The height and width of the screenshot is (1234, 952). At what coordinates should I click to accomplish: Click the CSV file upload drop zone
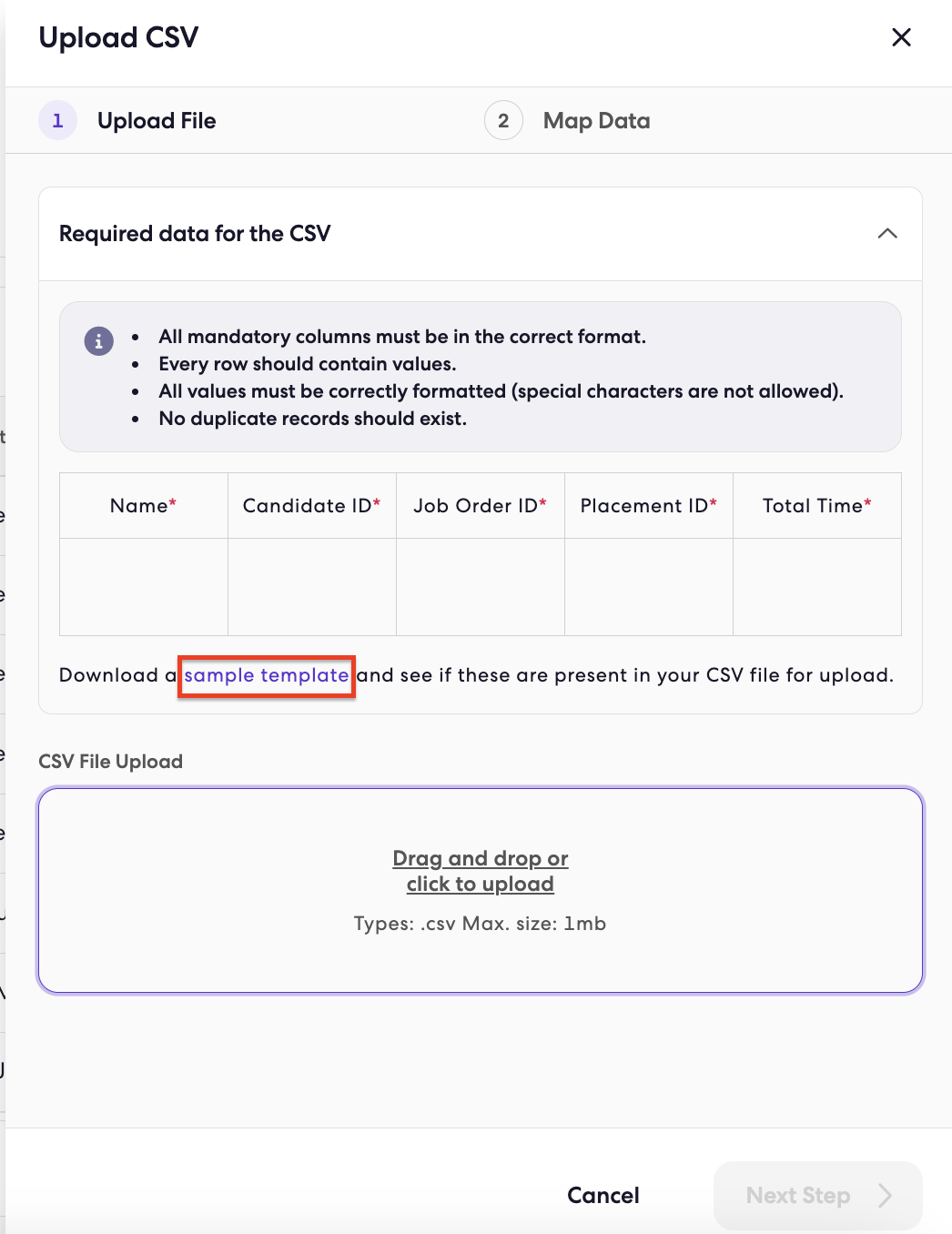pos(481,890)
